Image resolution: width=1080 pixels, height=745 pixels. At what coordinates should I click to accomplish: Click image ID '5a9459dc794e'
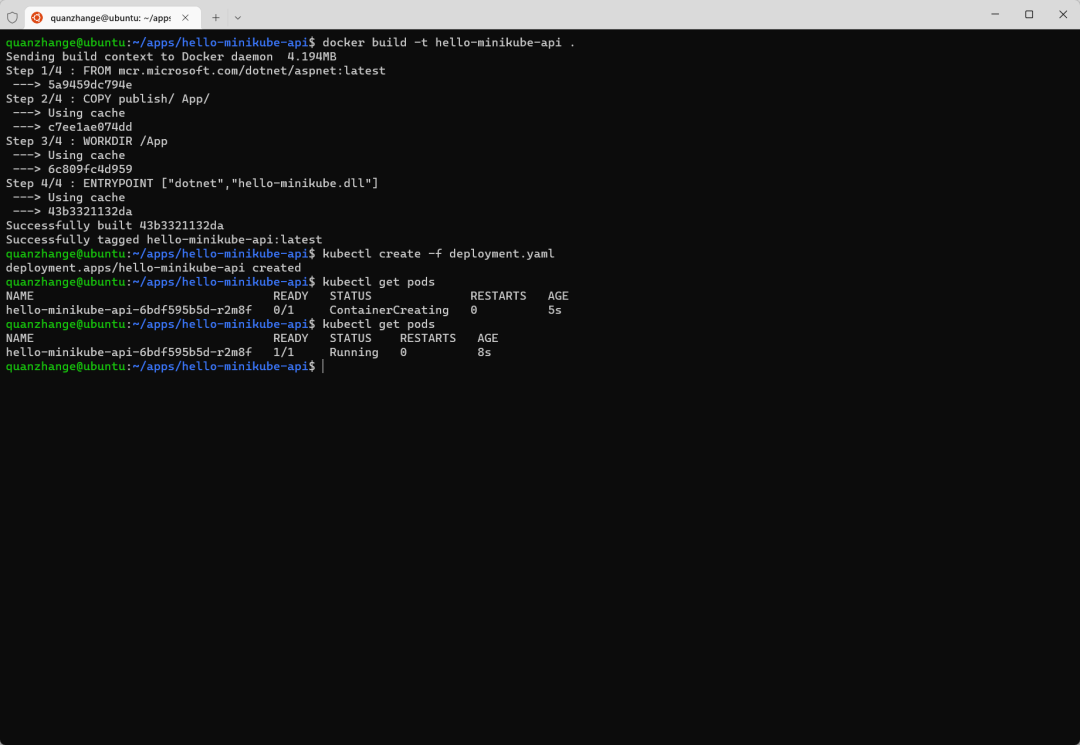pyautogui.click(x=90, y=85)
